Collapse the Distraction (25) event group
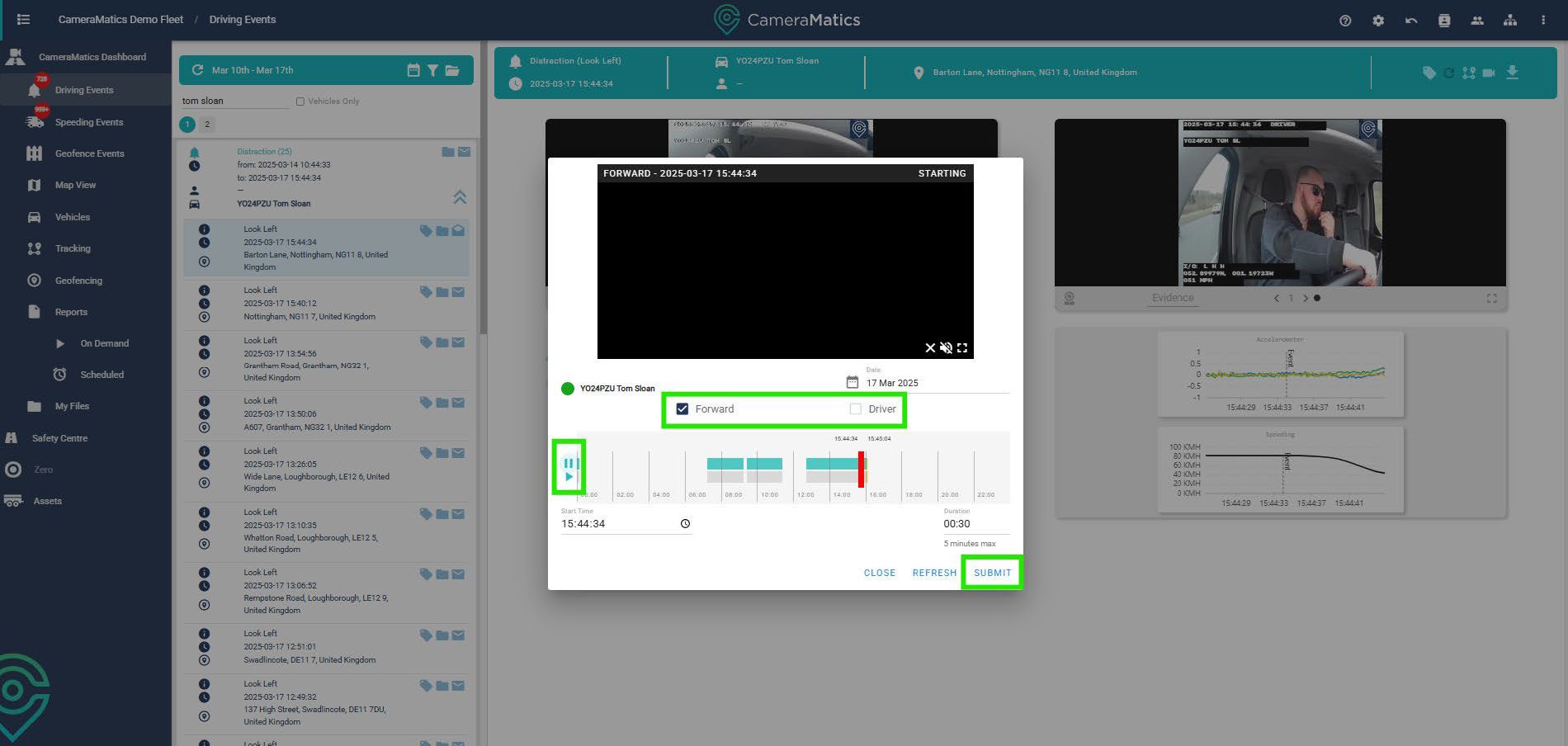This screenshot has width=1568, height=746. (x=460, y=197)
